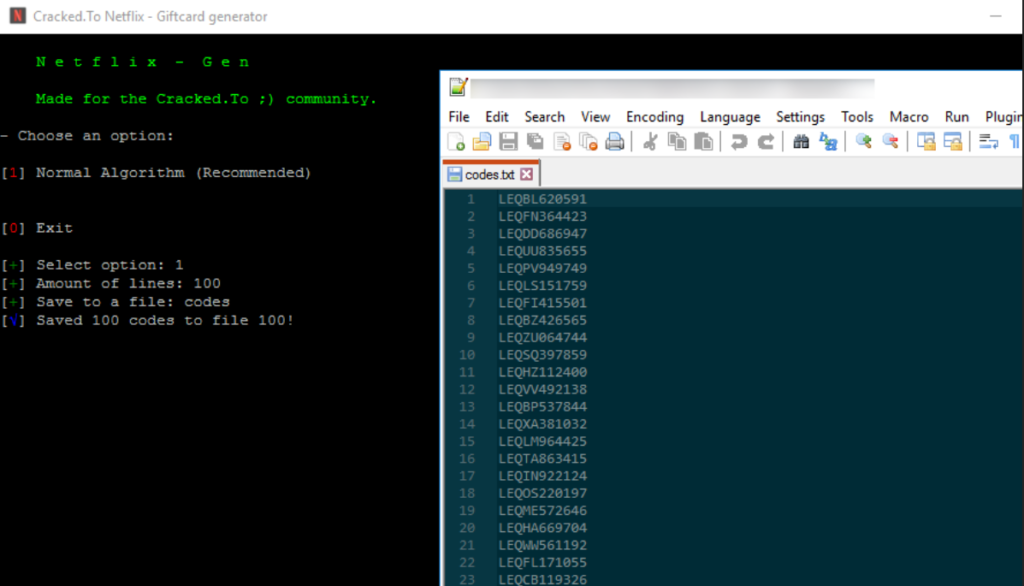Undo the last edit
The image size is (1024, 586).
pos(739,141)
